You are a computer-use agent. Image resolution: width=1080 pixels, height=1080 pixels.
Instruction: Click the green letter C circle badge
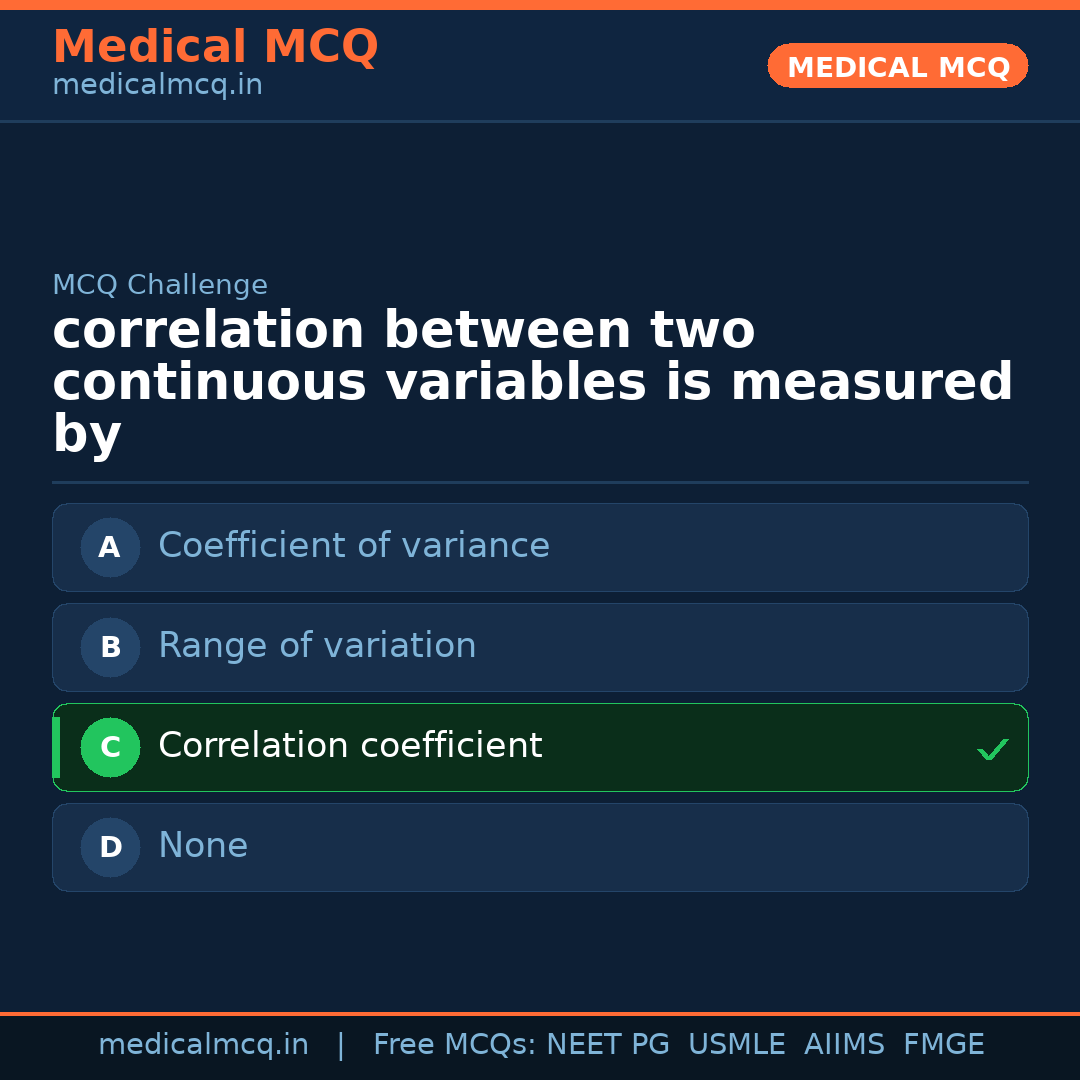110,747
